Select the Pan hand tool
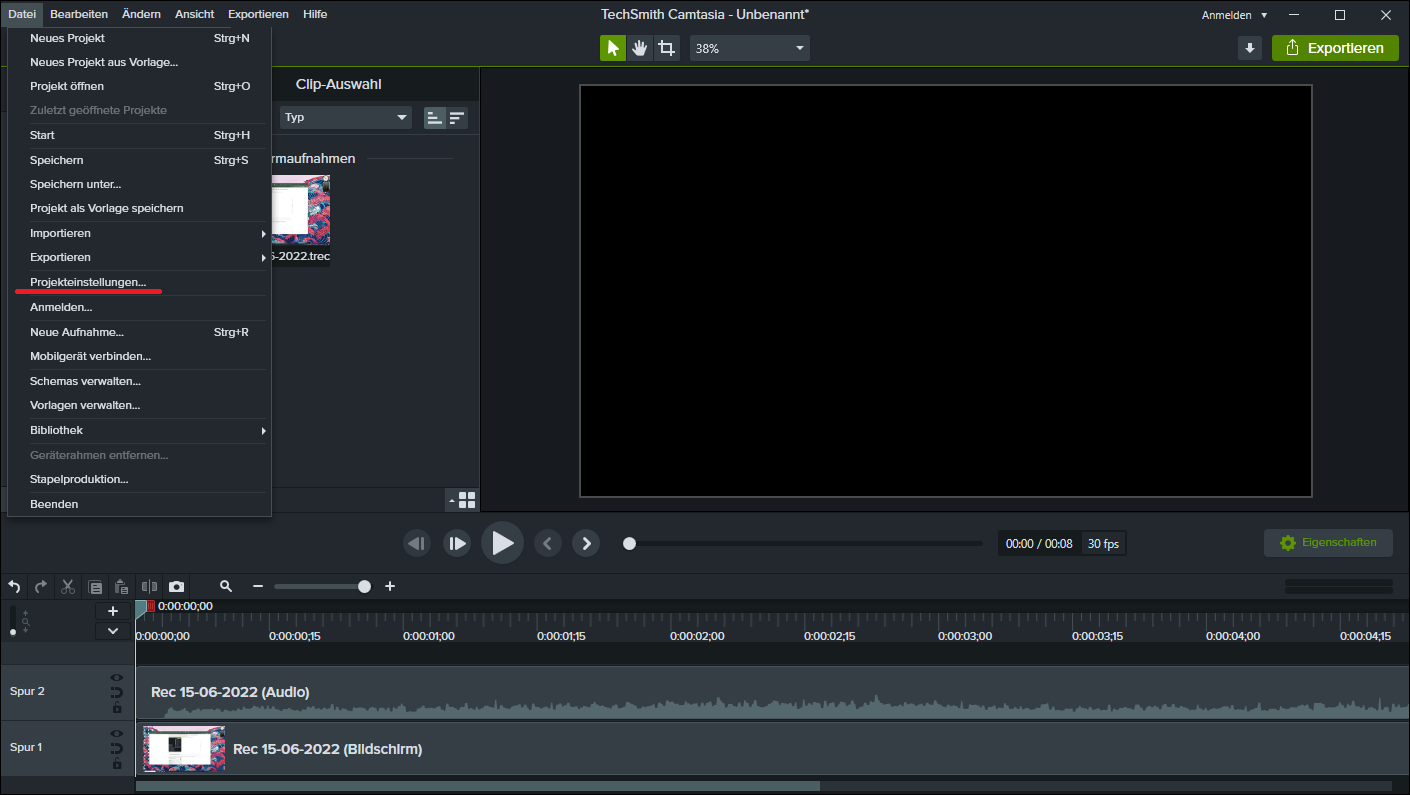Image resolution: width=1410 pixels, height=795 pixels. click(640, 48)
